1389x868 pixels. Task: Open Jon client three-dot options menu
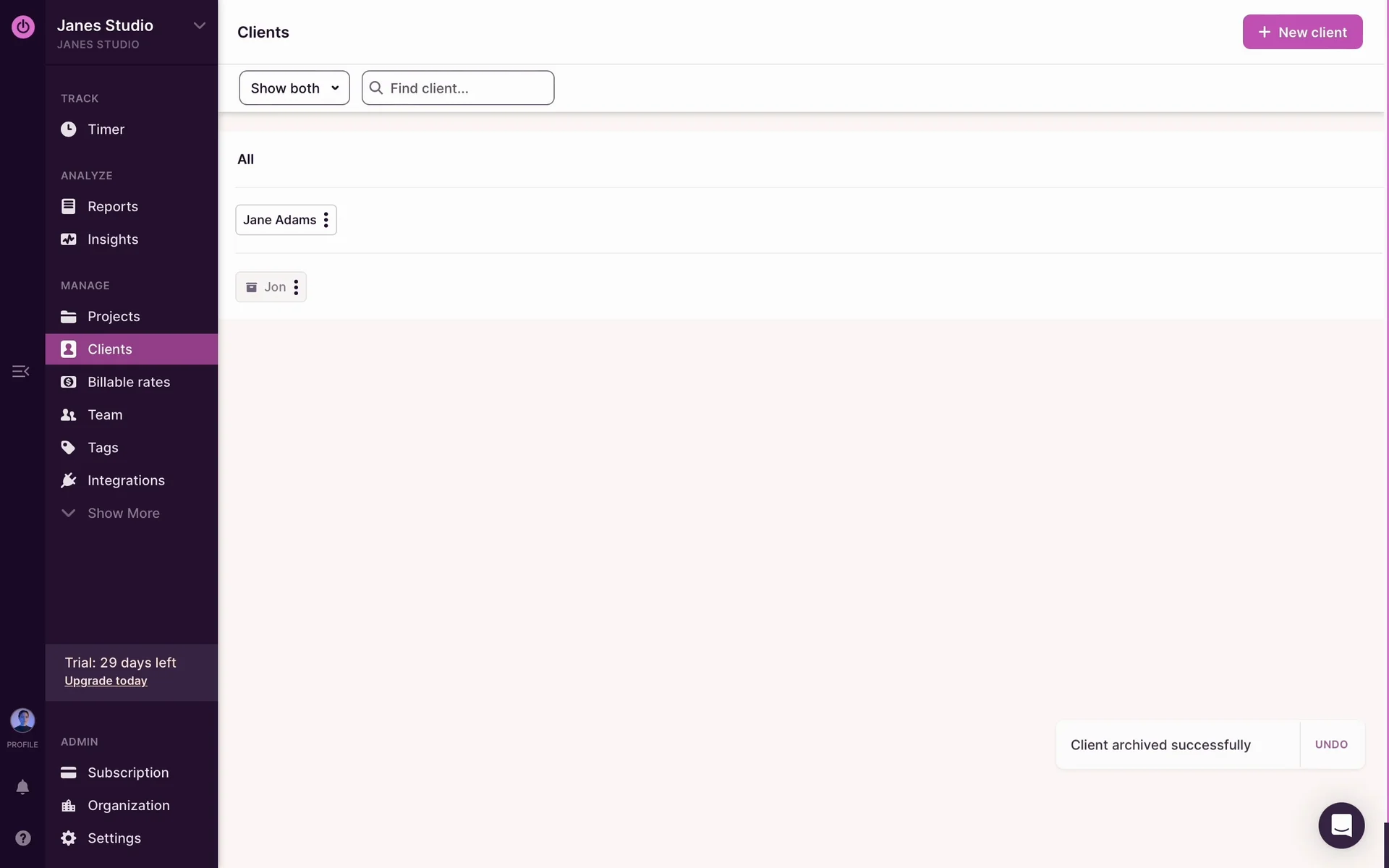click(296, 287)
